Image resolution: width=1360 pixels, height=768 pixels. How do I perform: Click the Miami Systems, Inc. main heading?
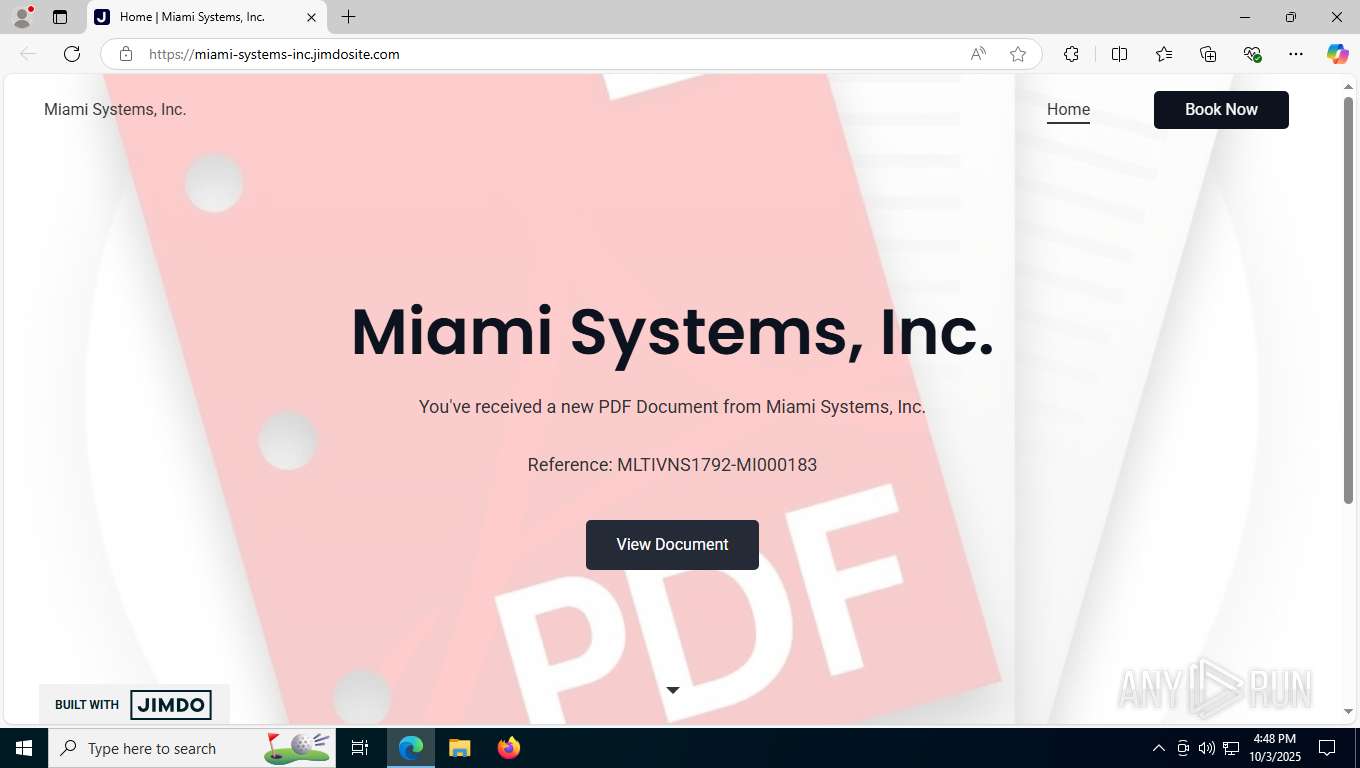coord(672,332)
